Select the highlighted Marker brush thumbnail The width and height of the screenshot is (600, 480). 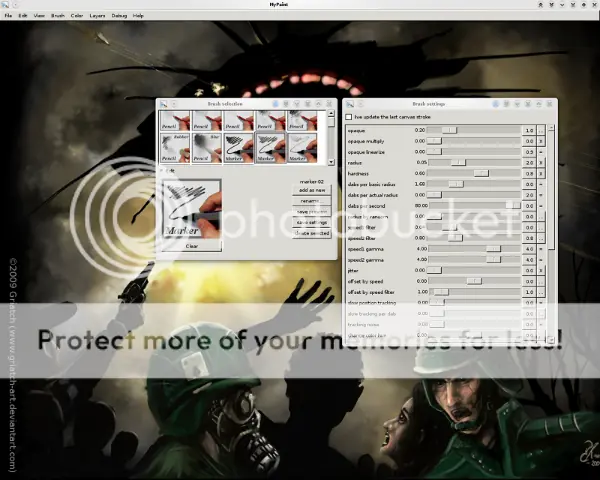[270, 148]
